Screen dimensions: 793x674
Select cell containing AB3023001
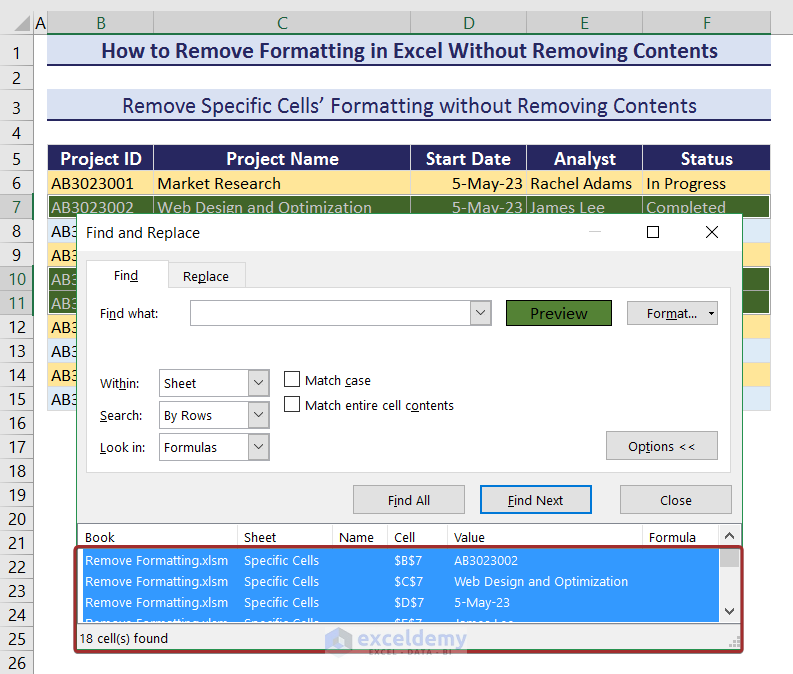click(x=101, y=183)
